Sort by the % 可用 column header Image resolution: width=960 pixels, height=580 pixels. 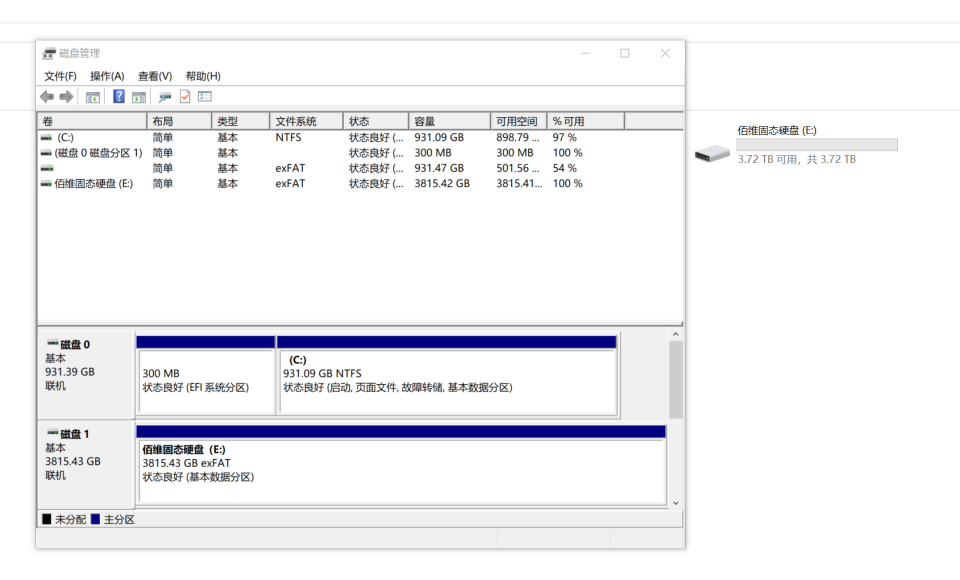[586, 121]
